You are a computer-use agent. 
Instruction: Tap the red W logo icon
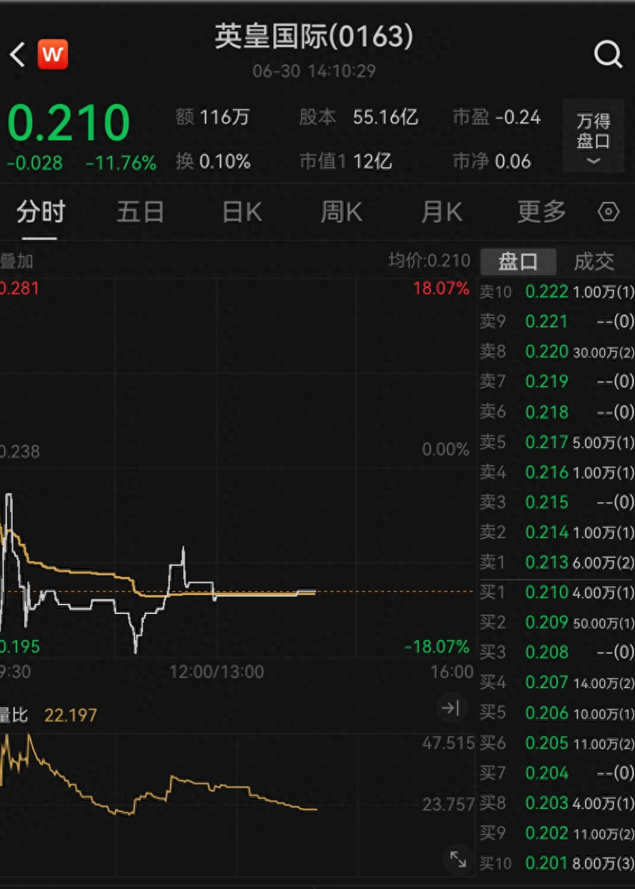(53, 54)
